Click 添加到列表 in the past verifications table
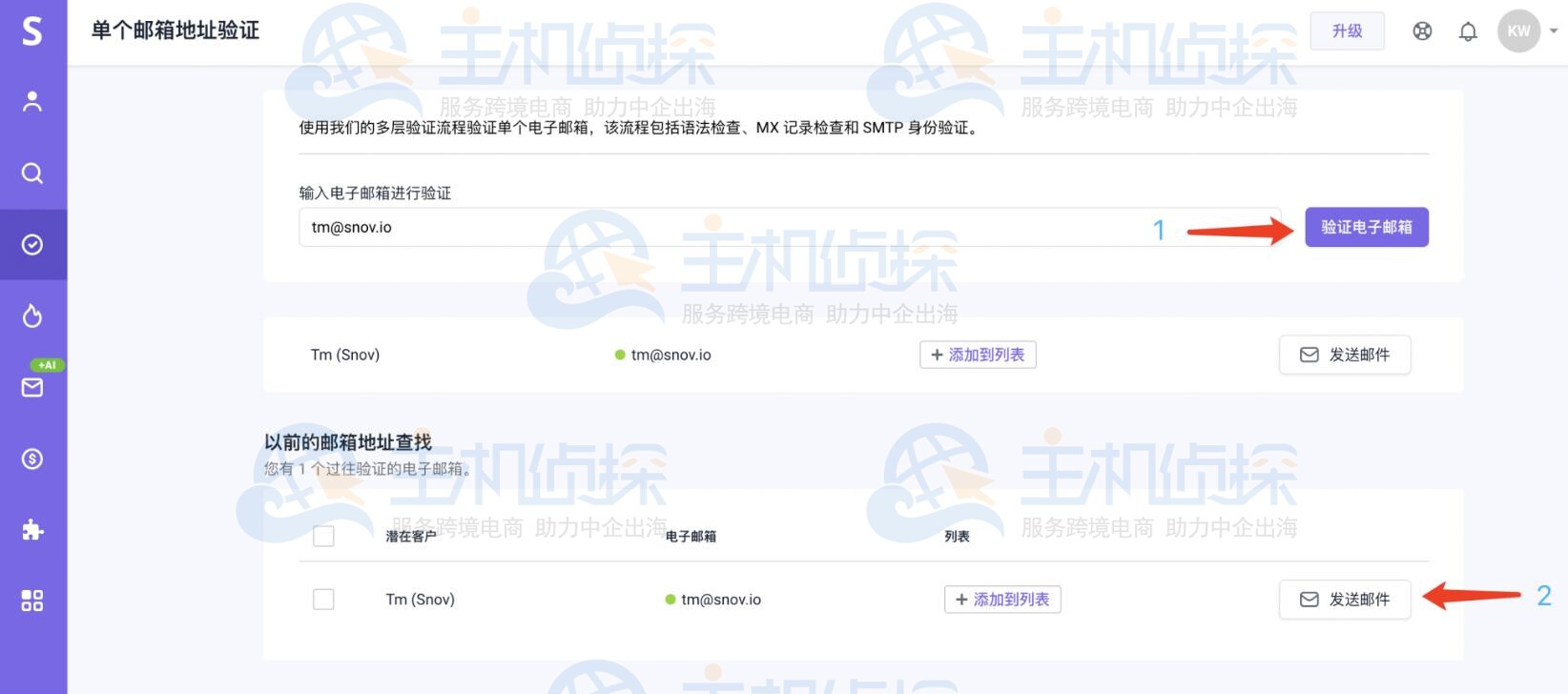The width and height of the screenshot is (1568, 694). 1002,600
